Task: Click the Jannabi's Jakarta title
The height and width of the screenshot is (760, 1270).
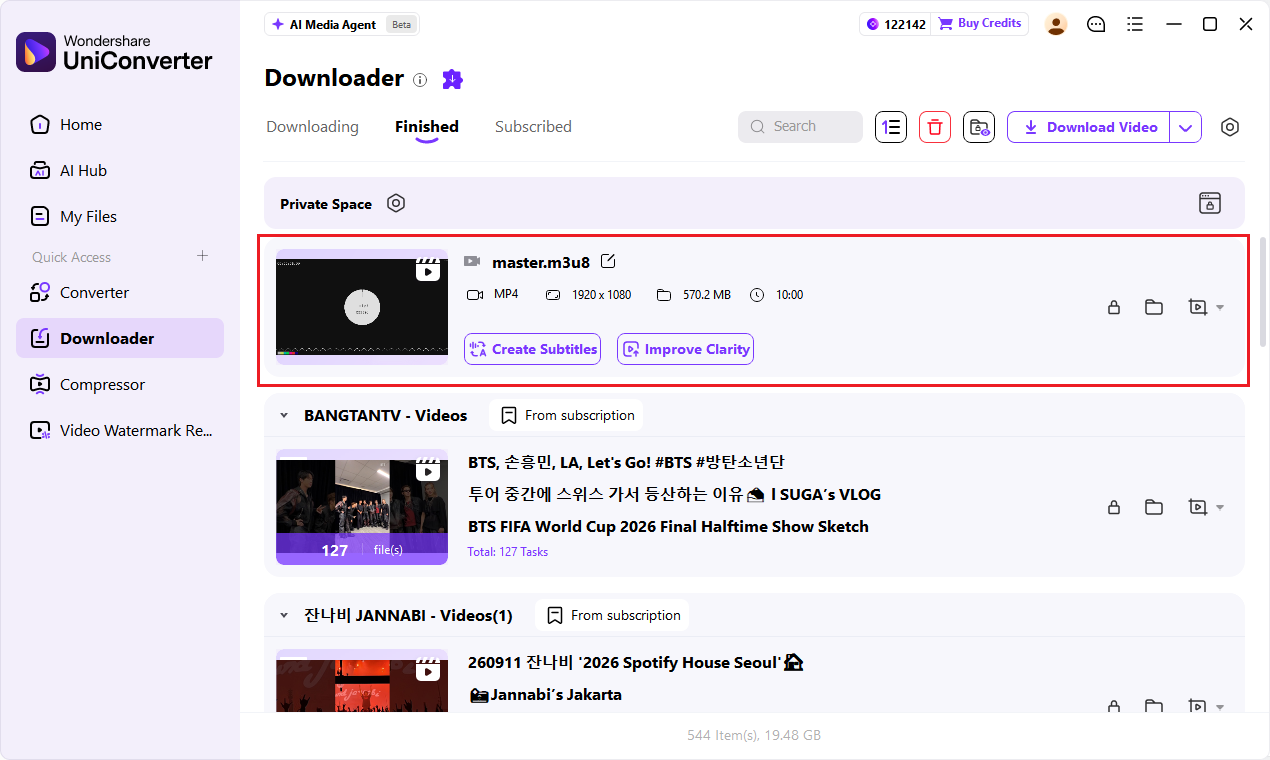Action: (545, 694)
